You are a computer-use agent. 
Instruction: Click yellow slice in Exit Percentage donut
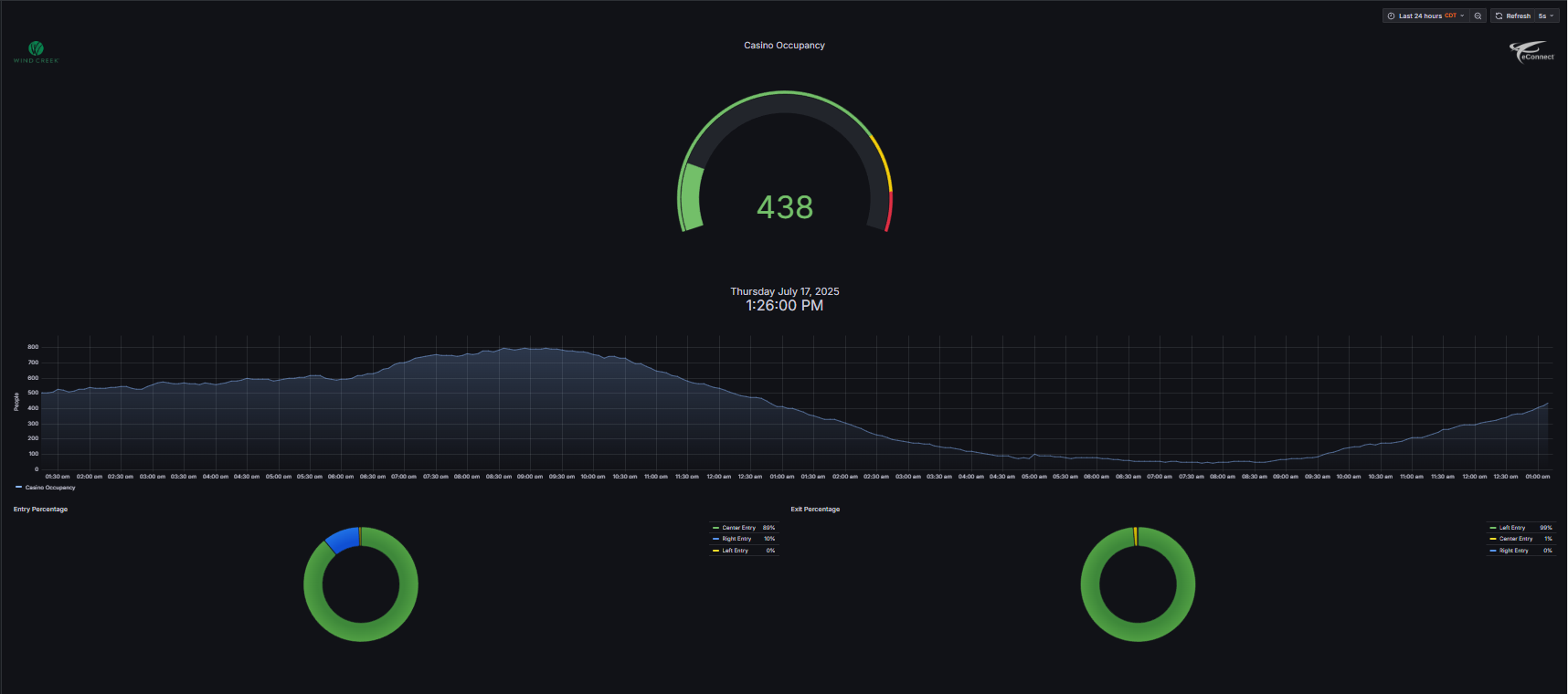(1135, 536)
